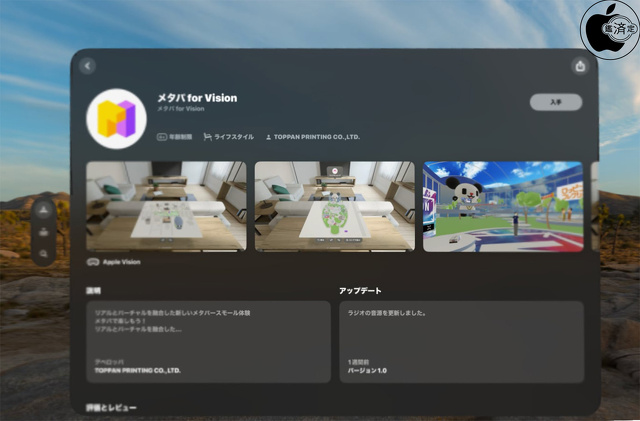640x421 pixels.
Task: Open first living room screenshot
Action: (x=166, y=206)
